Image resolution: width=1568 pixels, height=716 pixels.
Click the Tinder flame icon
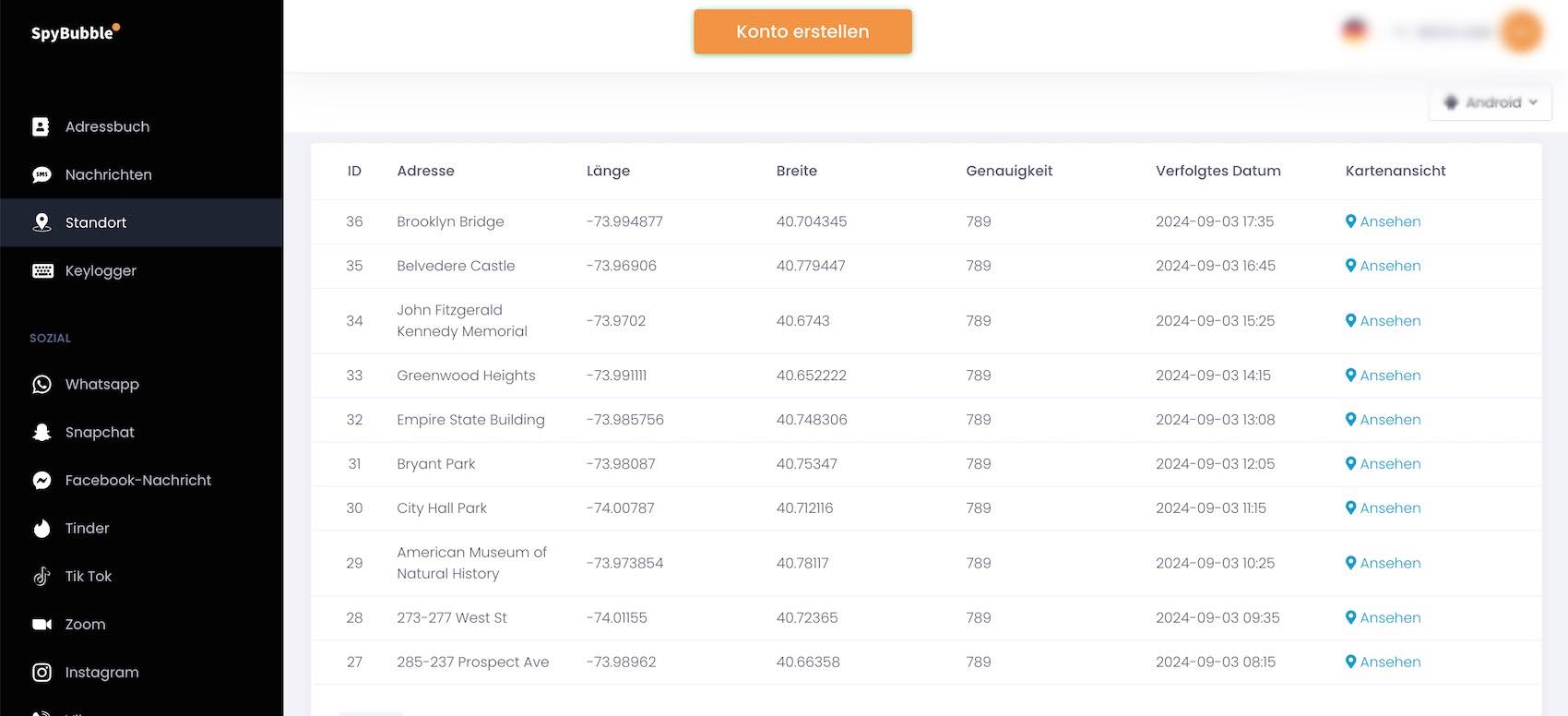[x=42, y=528]
